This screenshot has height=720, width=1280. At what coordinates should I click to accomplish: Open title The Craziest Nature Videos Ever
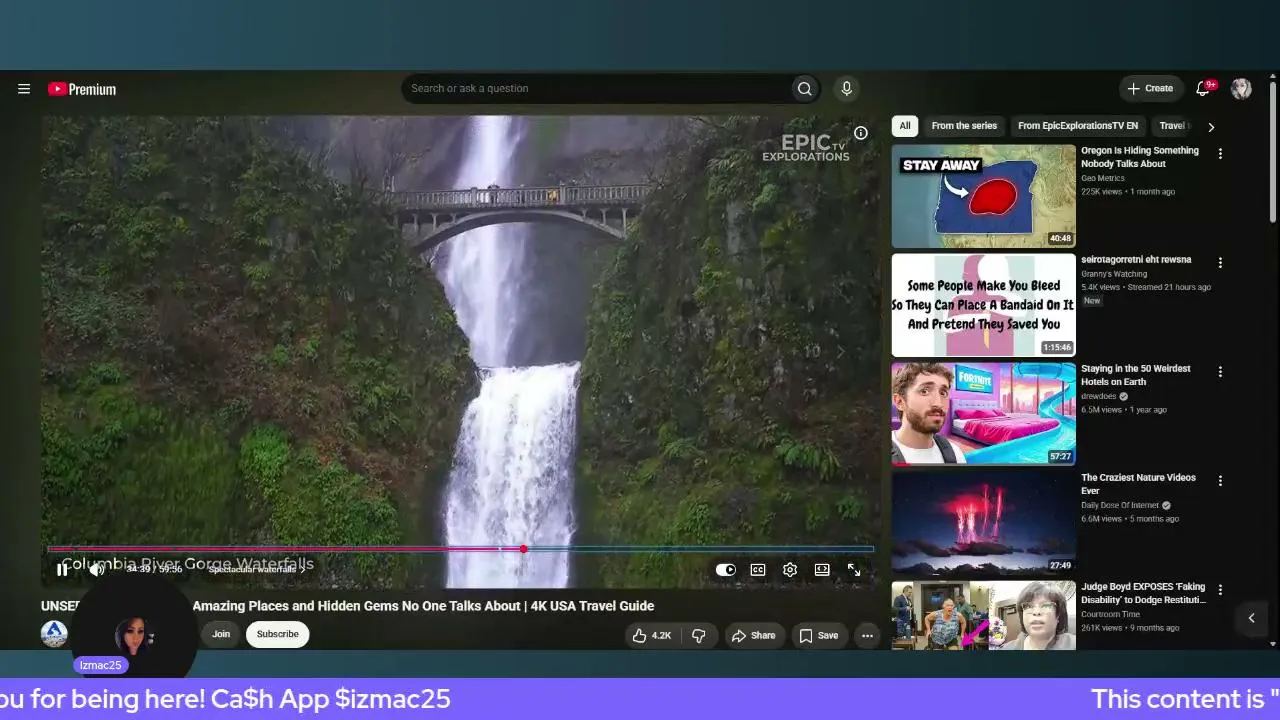[1138, 484]
